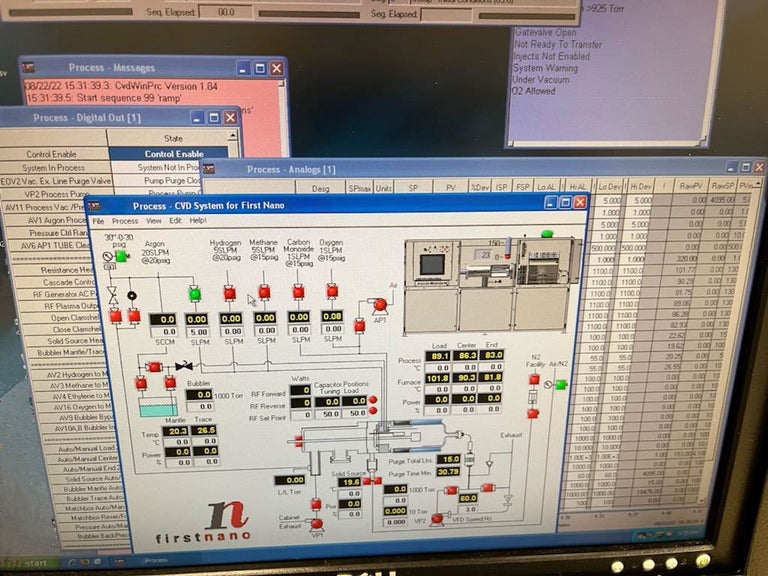Click the AP1 air pump icon
Image resolution: width=768 pixels, height=576 pixels.
pyautogui.click(x=380, y=306)
